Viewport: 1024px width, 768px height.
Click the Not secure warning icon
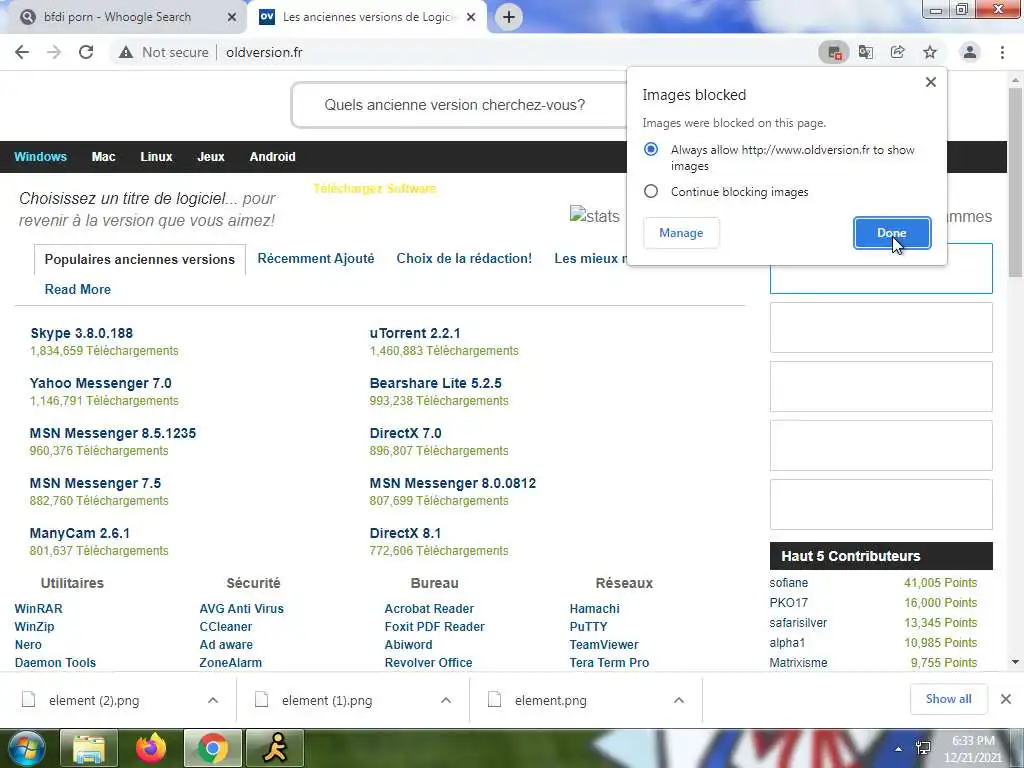pyautogui.click(x=126, y=52)
